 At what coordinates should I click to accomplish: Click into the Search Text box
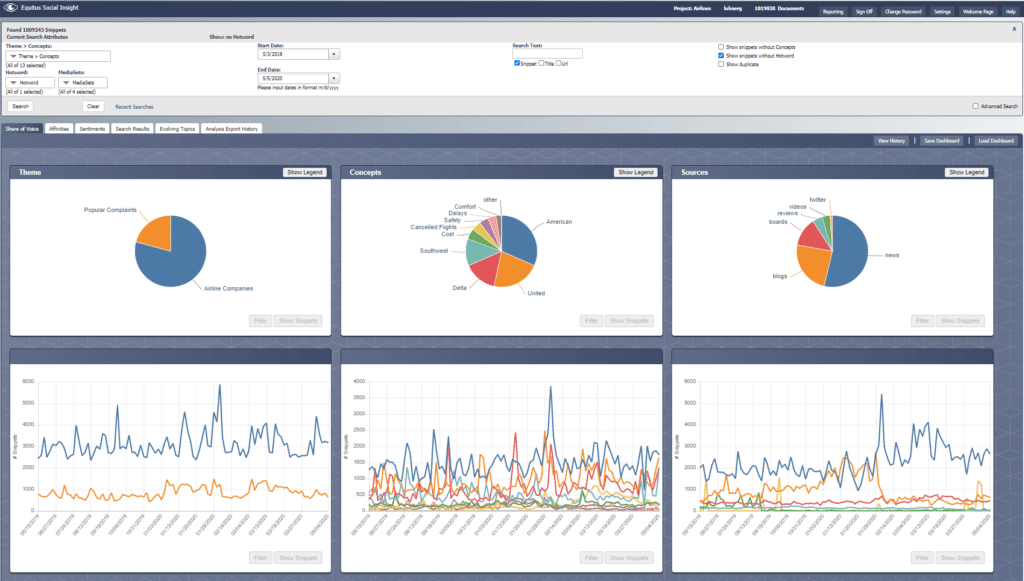pyautogui.click(x=547, y=54)
